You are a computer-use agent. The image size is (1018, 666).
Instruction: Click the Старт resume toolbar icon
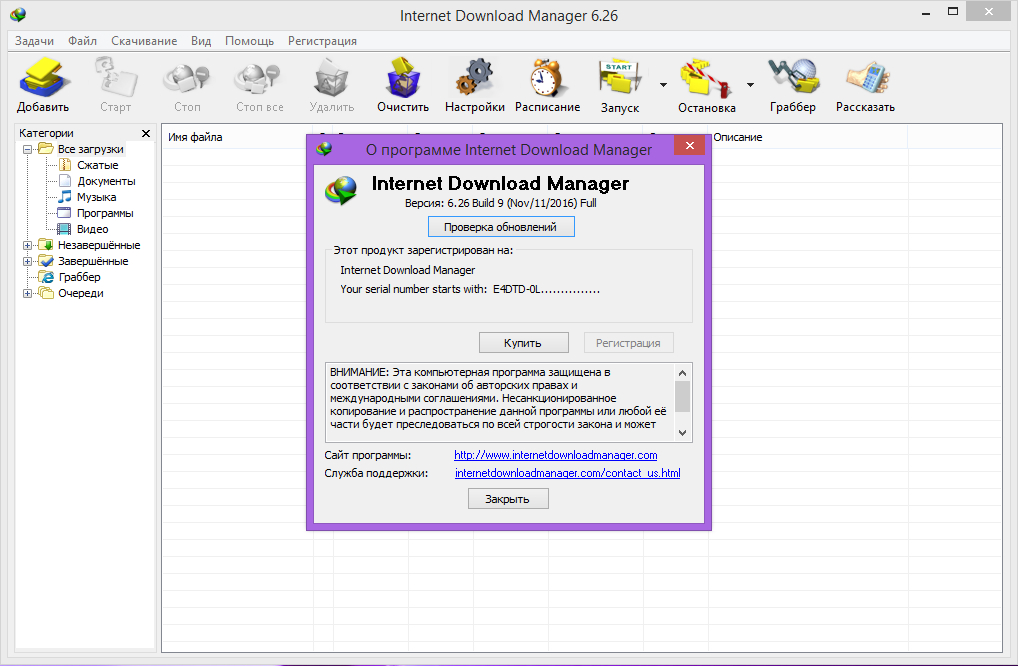116,77
